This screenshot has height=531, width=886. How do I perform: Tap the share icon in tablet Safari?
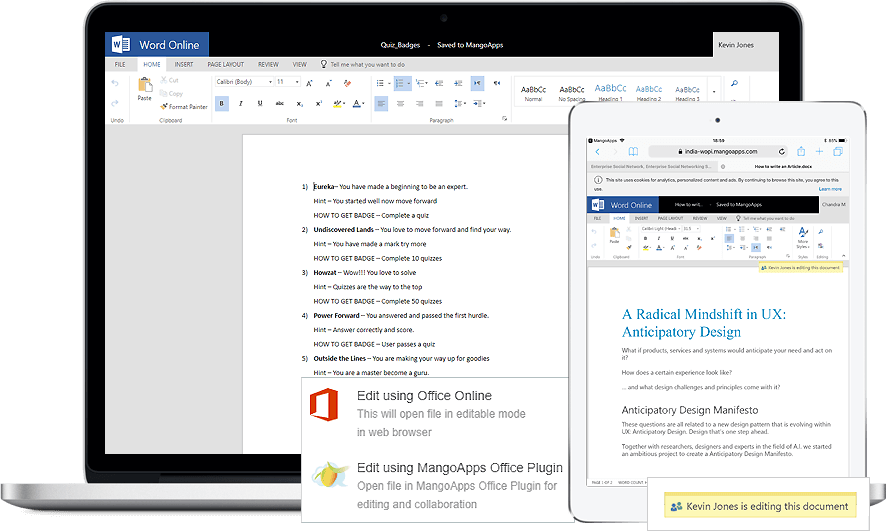(801, 151)
